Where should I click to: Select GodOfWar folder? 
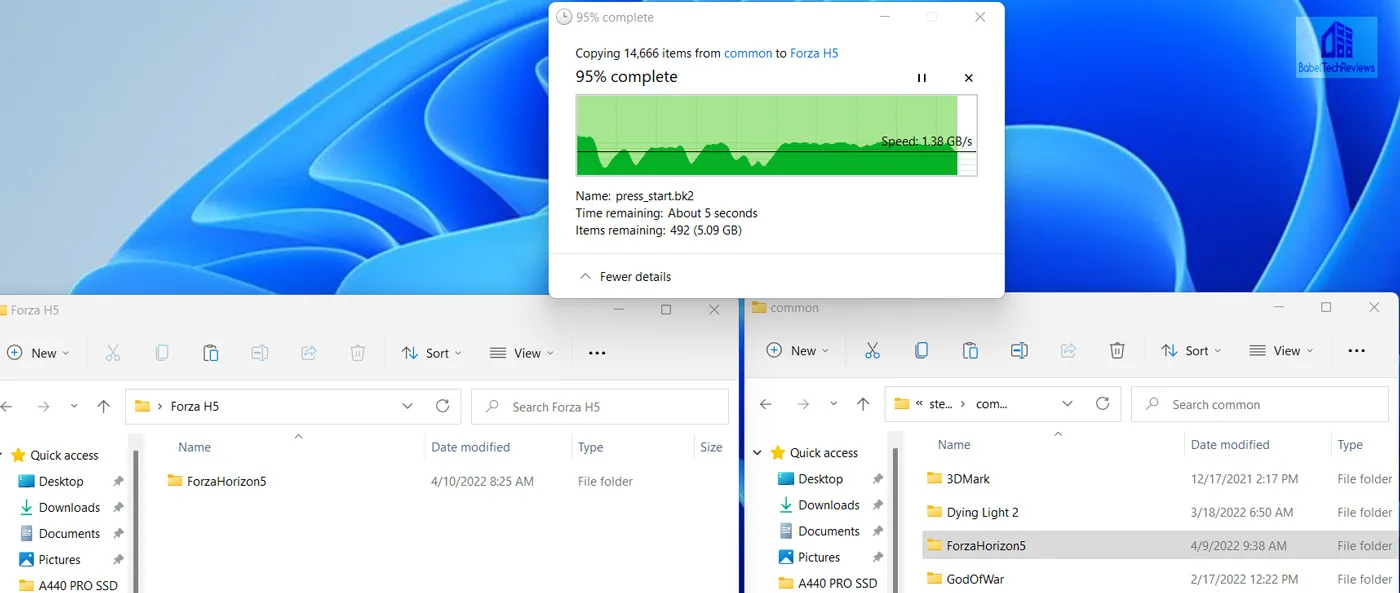pyautogui.click(x=965, y=579)
